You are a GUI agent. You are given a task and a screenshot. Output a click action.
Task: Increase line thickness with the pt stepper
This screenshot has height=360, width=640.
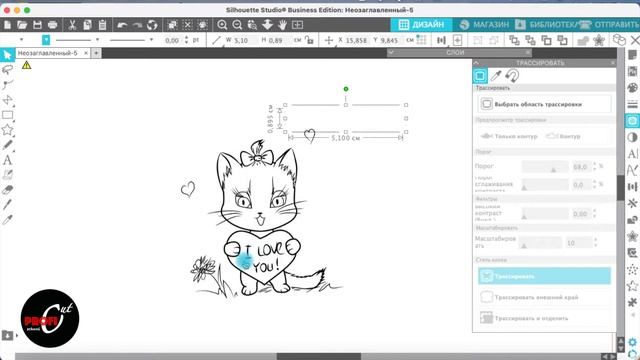click(x=187, y=38)
